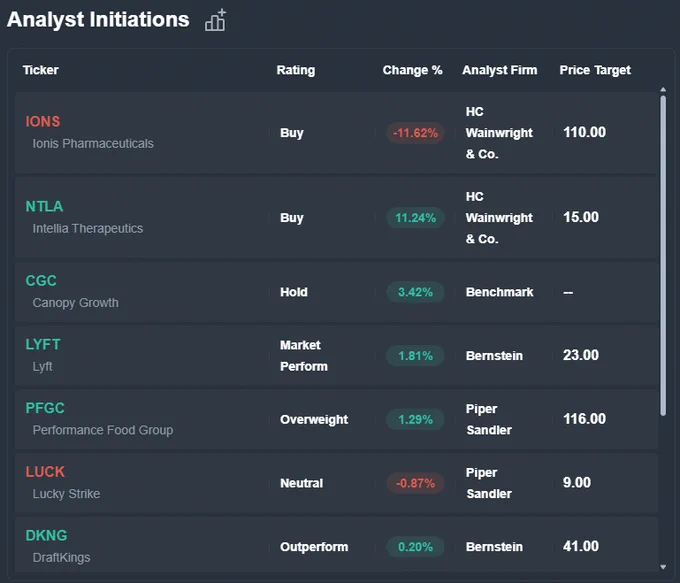Sort by the Analyst Firm column header

pyautogui.click(x=500, y=70)
